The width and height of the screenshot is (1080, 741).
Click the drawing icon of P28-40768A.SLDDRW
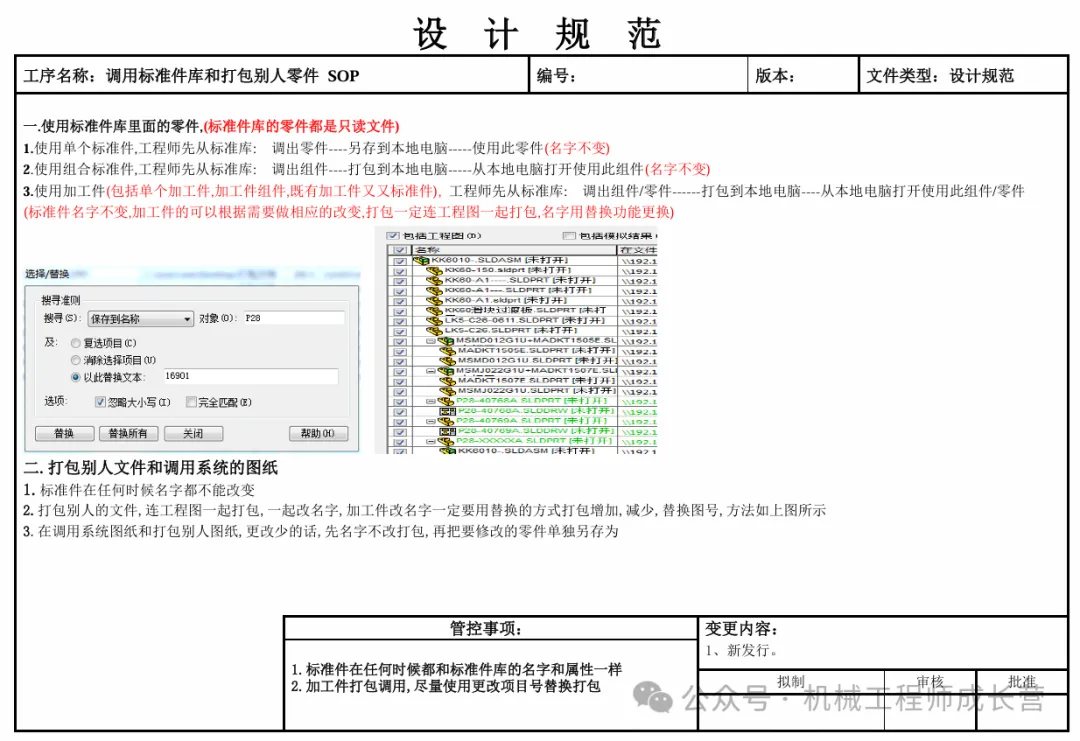coord(448,412)
